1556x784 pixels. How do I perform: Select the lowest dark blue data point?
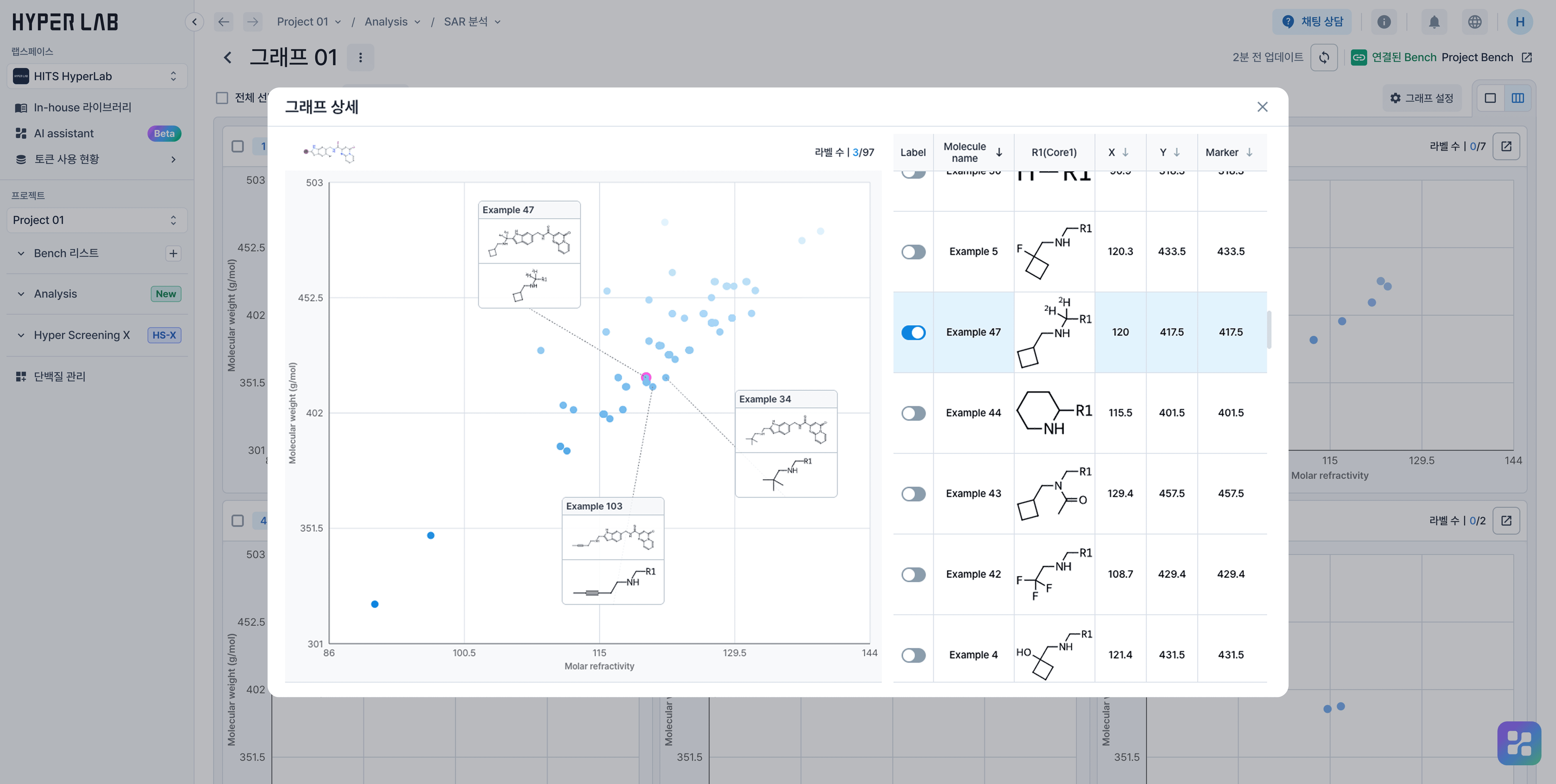pyautogui.click(x=374, y=604)
